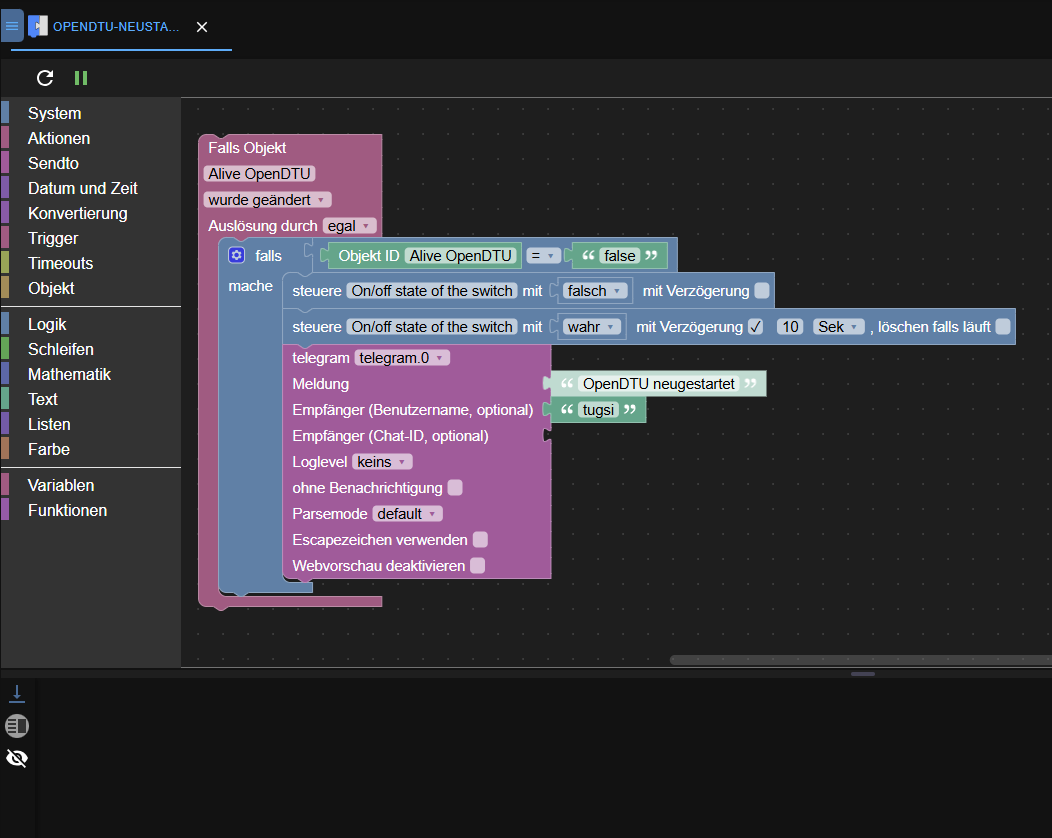Open the Trigger category in the toolbox
This screenshot has height=838, width=1052.
pyautogui.click(x=53, y=238)
